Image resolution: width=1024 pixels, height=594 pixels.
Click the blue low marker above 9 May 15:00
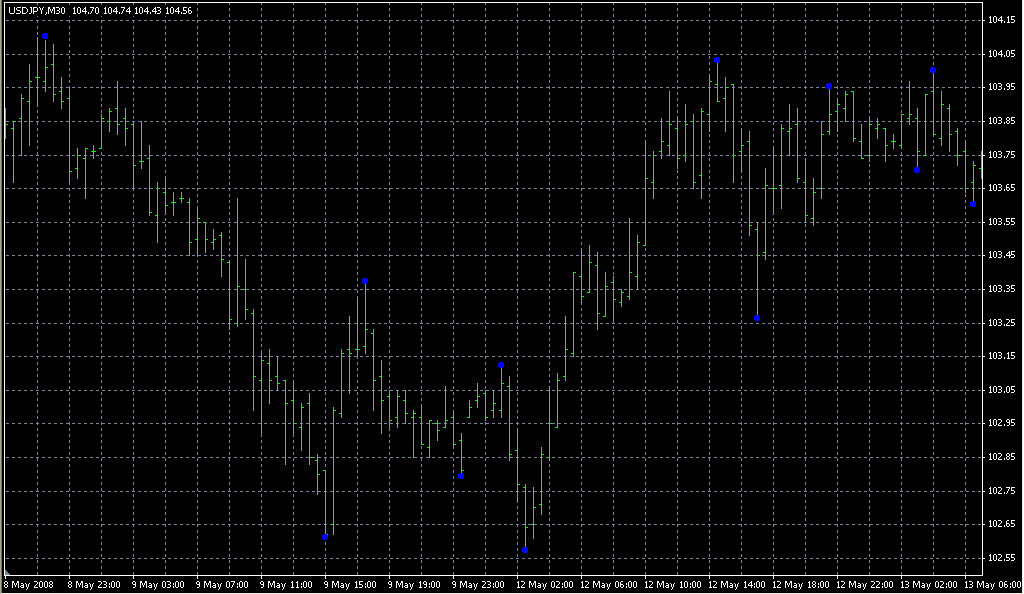click(325, 537)
